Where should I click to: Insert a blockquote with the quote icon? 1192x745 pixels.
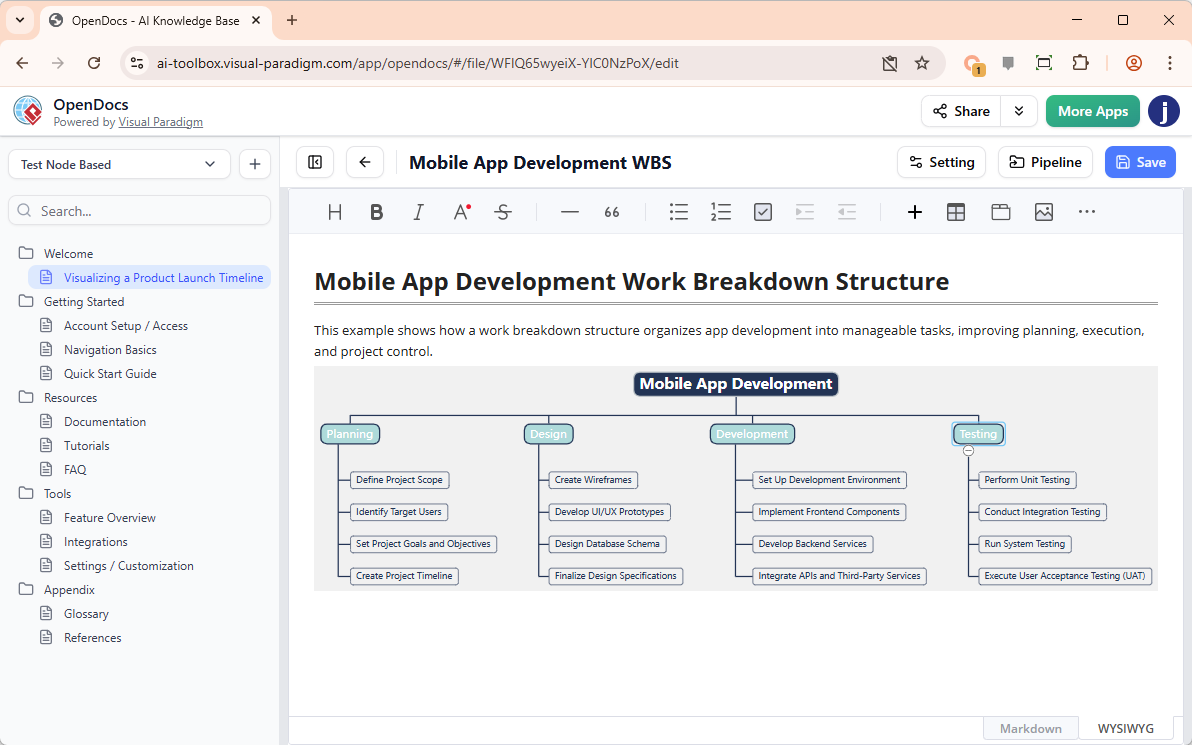click(x=612, y=212)
